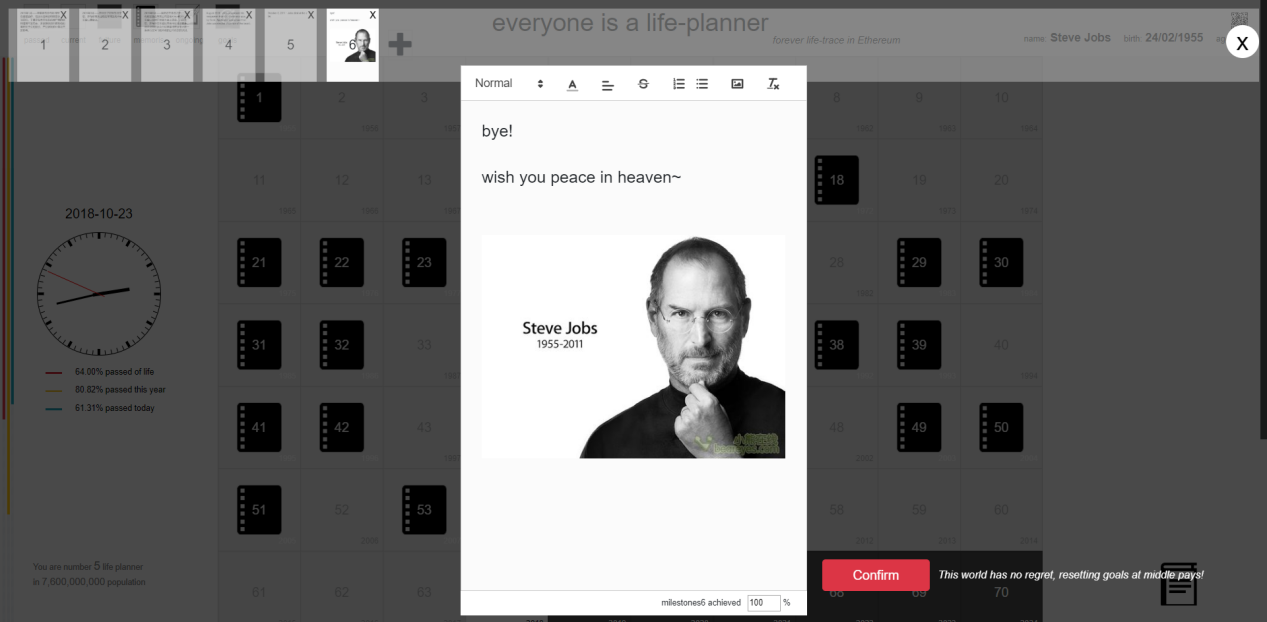This screenshot has width=1267, height=622.
Task: Select the Steve Jobs photo in editor
Action: click(x=633, y=346)
